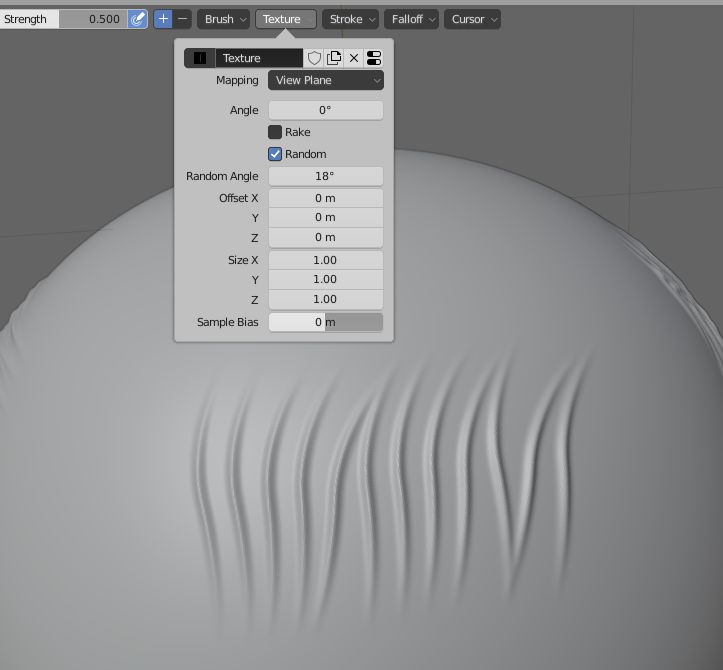Edit the Texture name field
Viewport: 723px width, 670px height.
[259, 58]
